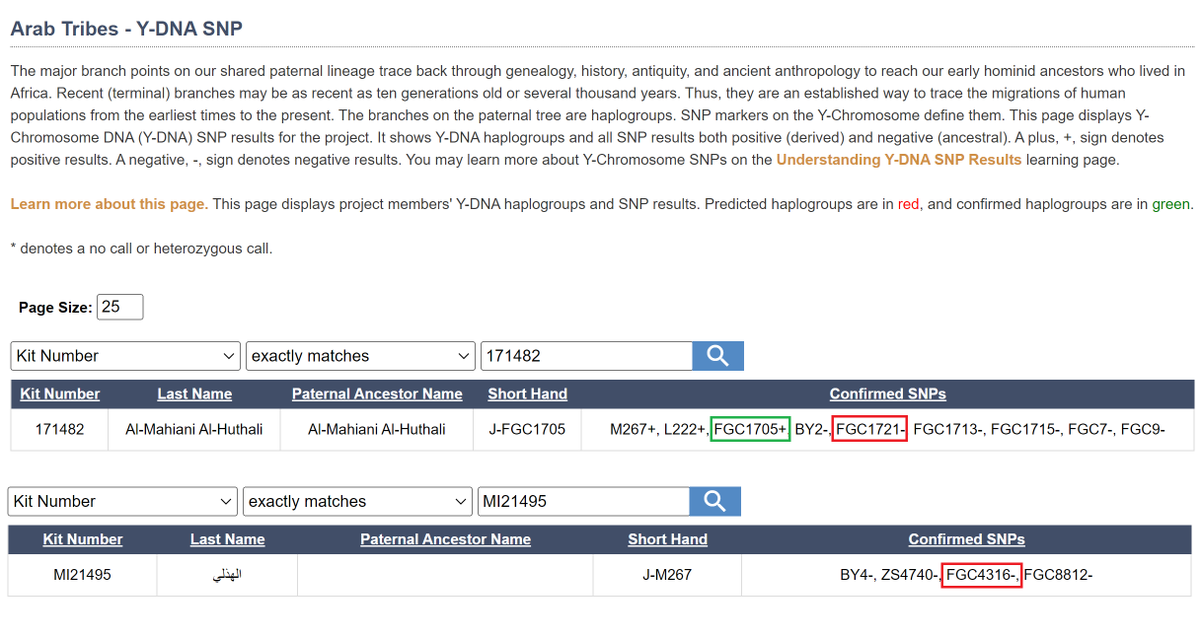Image resolution: width=1200 pixels, height=640 pixels.
Task: Click Al-Mahiani Al-Huthali in Paternal Ancestor column
Action: 377,430
